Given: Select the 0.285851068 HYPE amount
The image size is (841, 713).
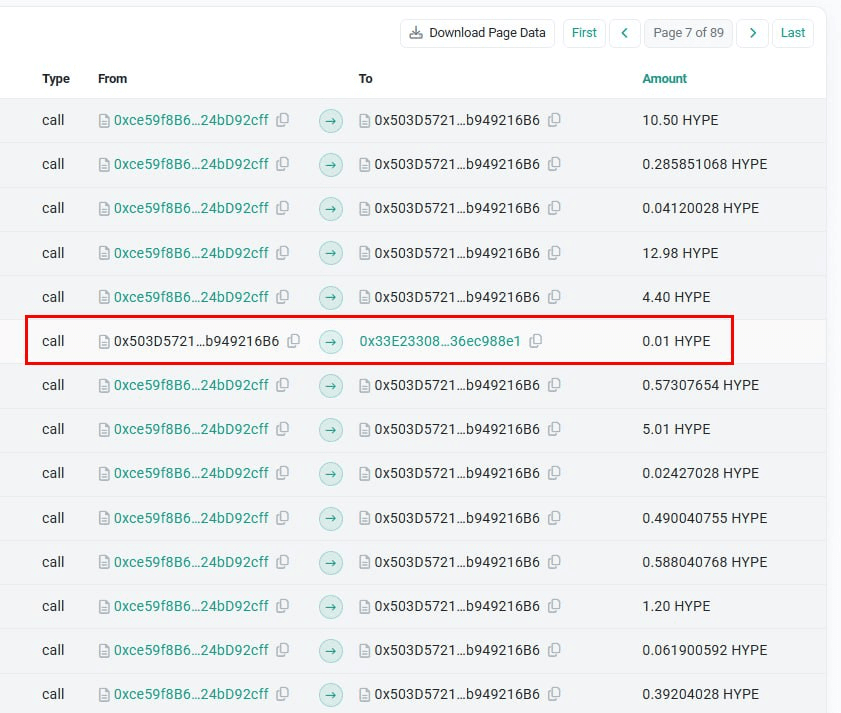Looking at the screenshot, I should 705,164.
